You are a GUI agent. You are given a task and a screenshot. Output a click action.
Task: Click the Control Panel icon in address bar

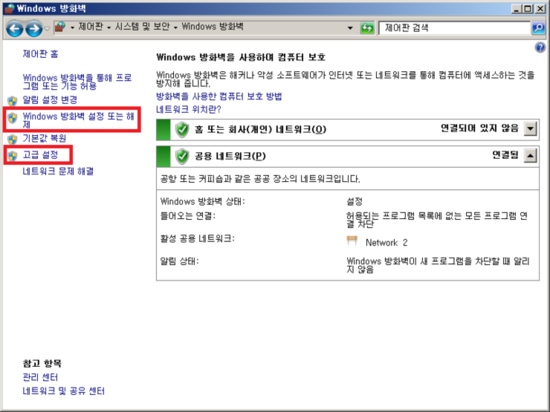coord(60,27)
